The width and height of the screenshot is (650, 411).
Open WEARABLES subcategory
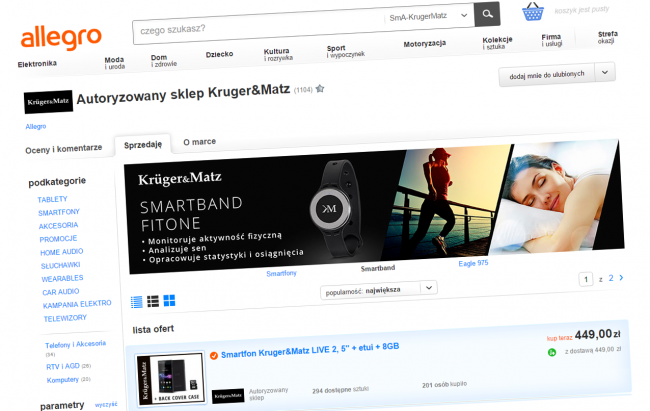click(62, 278)
